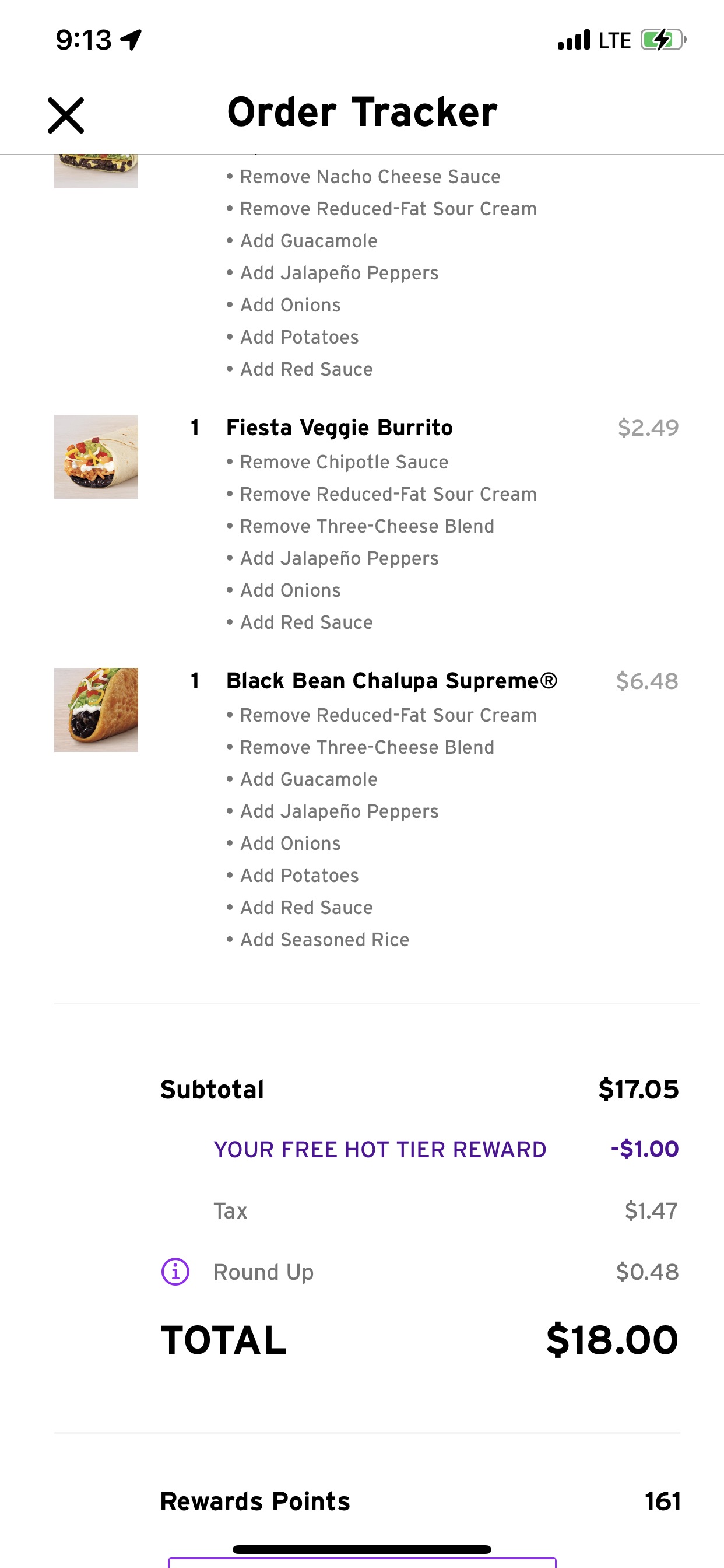Tap the location arrow status icon
This screenshot has height=1568, width=724.
131,40
